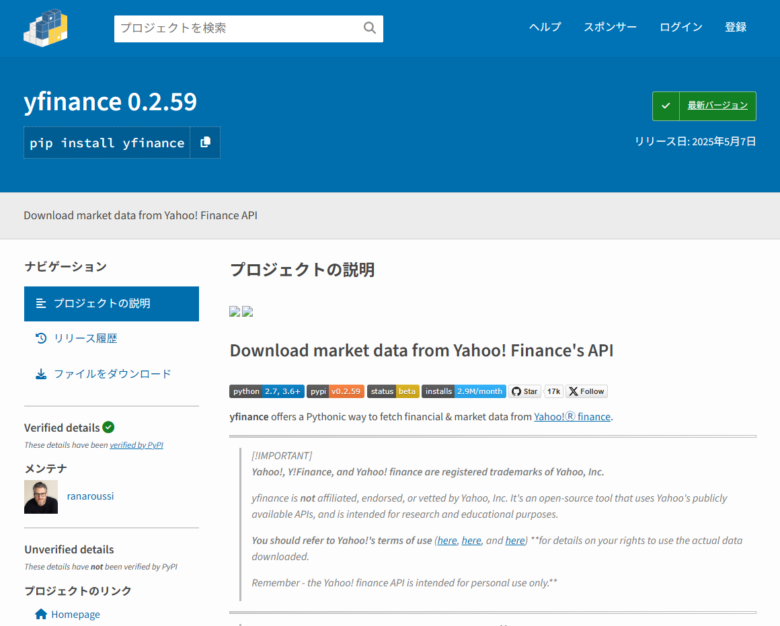Click the download files arrow icon

41,374
